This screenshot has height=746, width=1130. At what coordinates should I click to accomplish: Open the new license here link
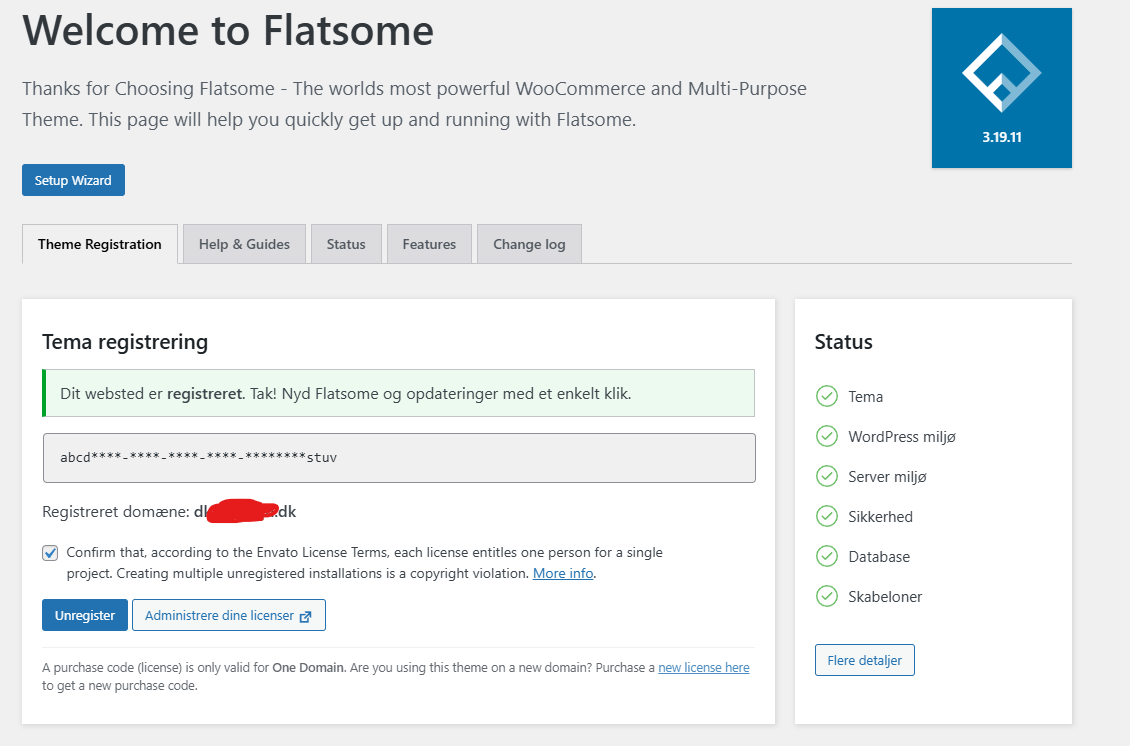pos(703,668)
